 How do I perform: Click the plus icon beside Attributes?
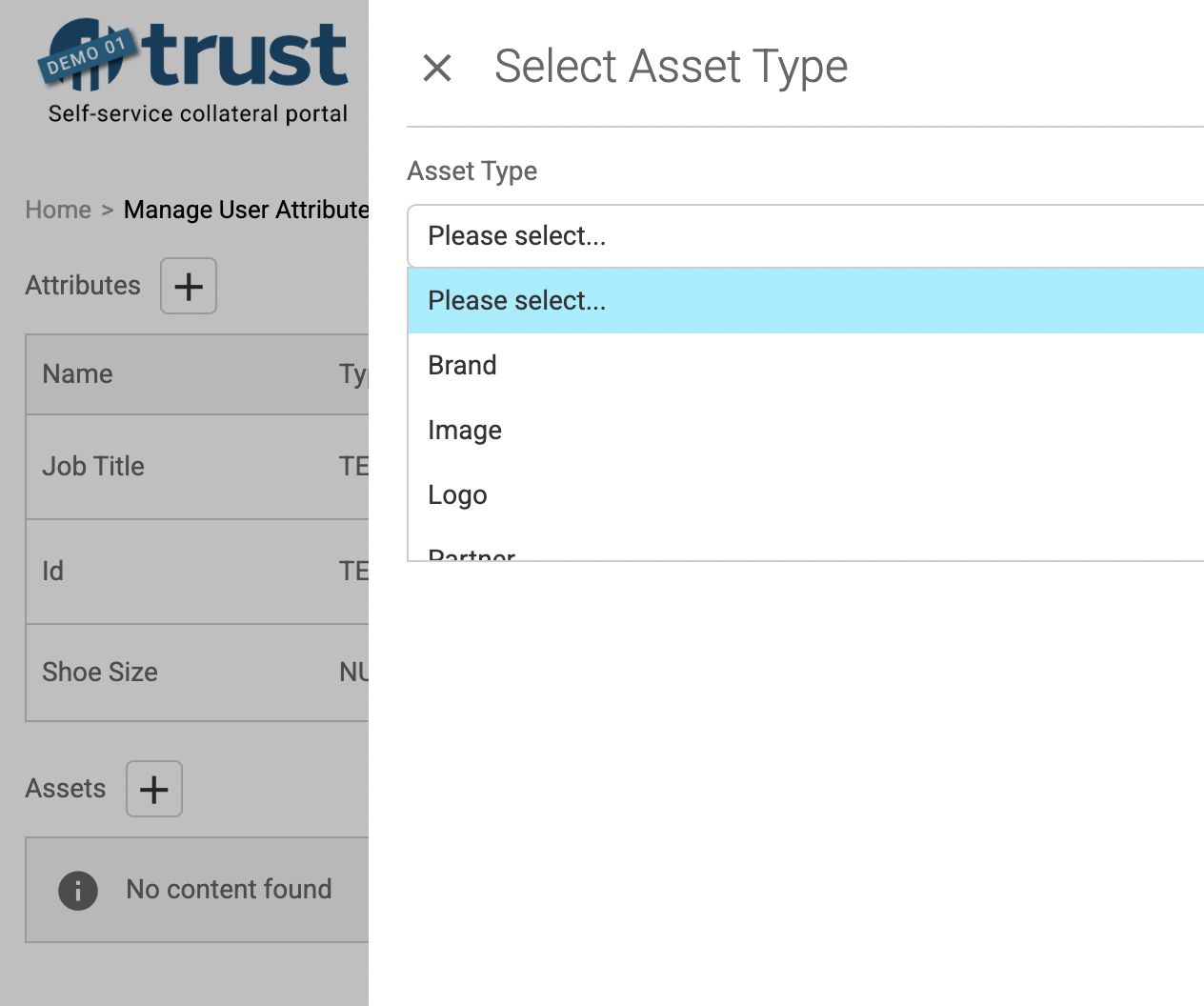point(189,286)
